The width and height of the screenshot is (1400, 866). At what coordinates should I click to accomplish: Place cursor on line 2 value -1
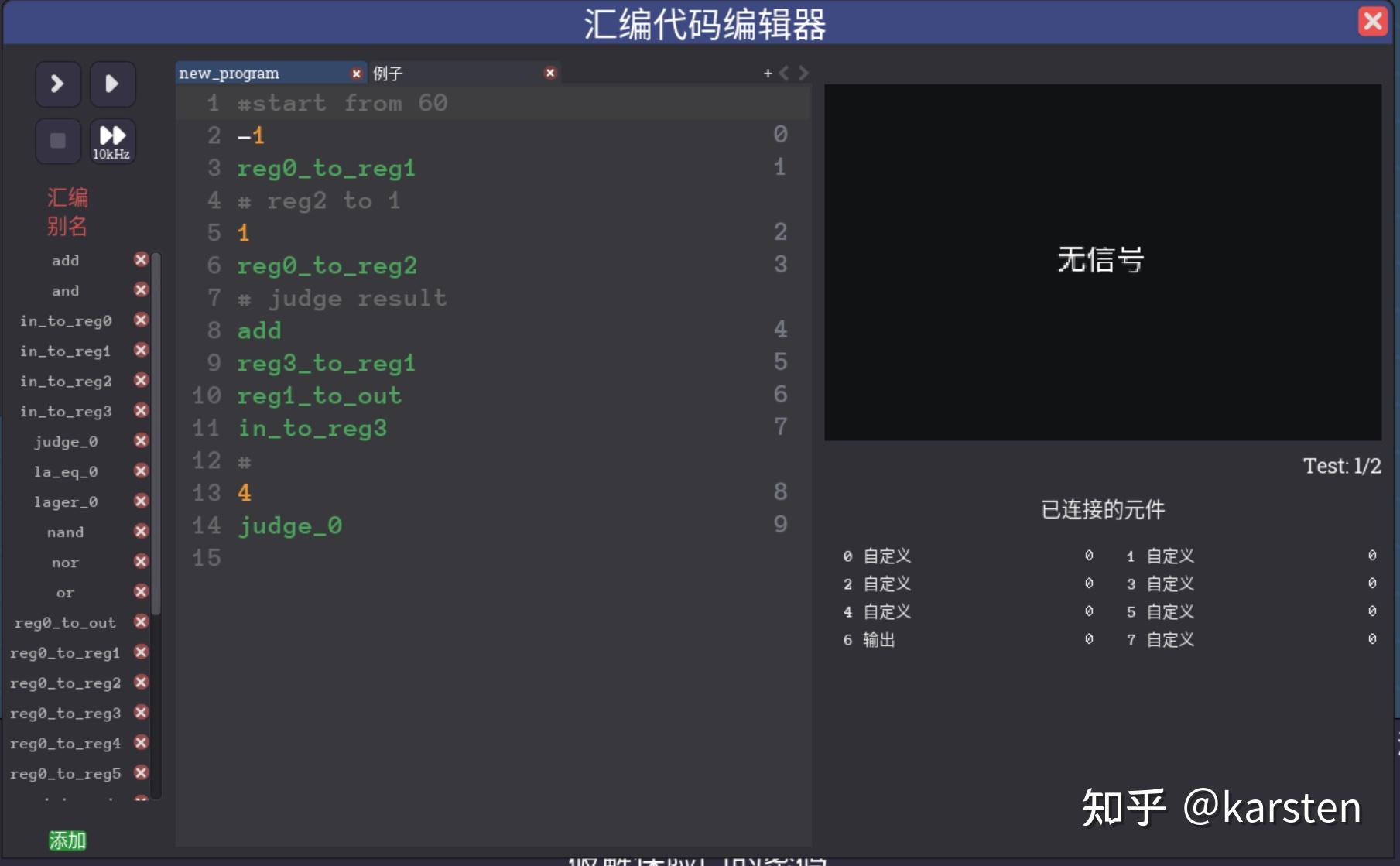pyautogui.click(x=251, y=135)
